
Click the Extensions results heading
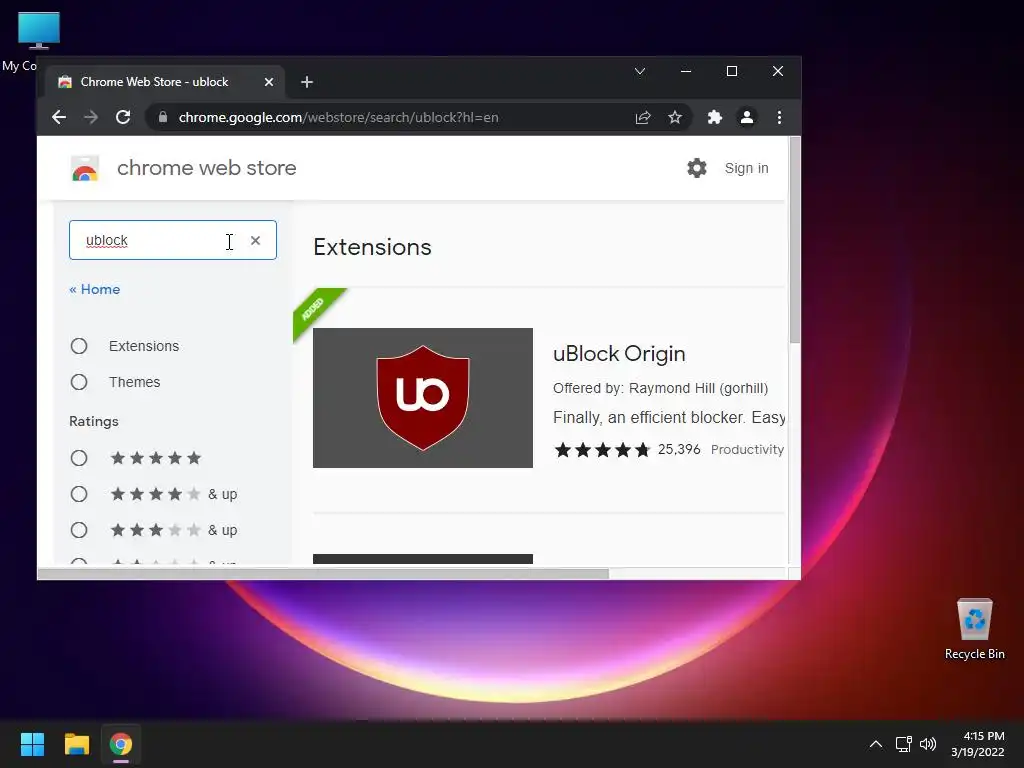tap(372, 247)
